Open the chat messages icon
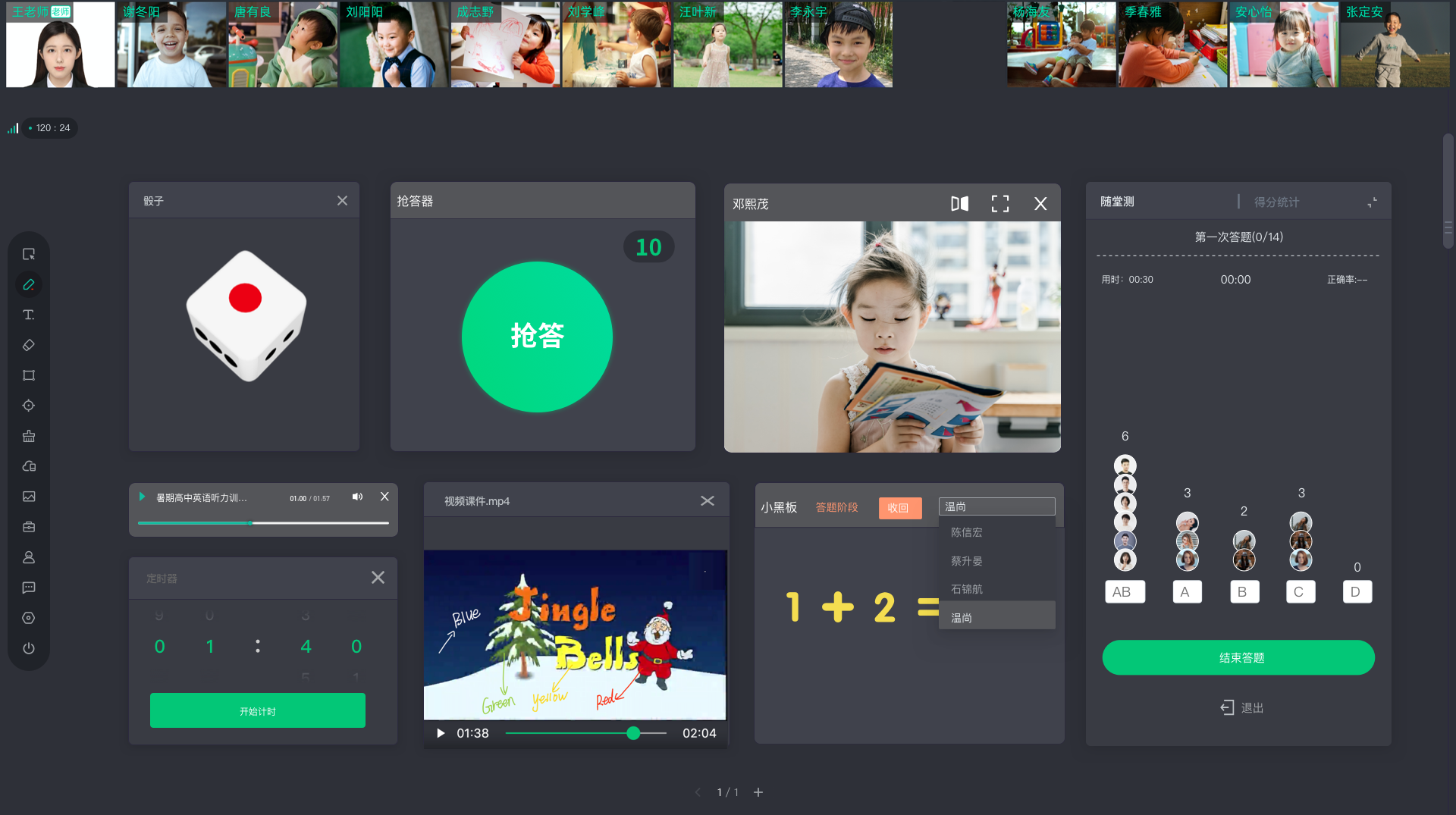 pyautogui.click(x=29, y=588)
